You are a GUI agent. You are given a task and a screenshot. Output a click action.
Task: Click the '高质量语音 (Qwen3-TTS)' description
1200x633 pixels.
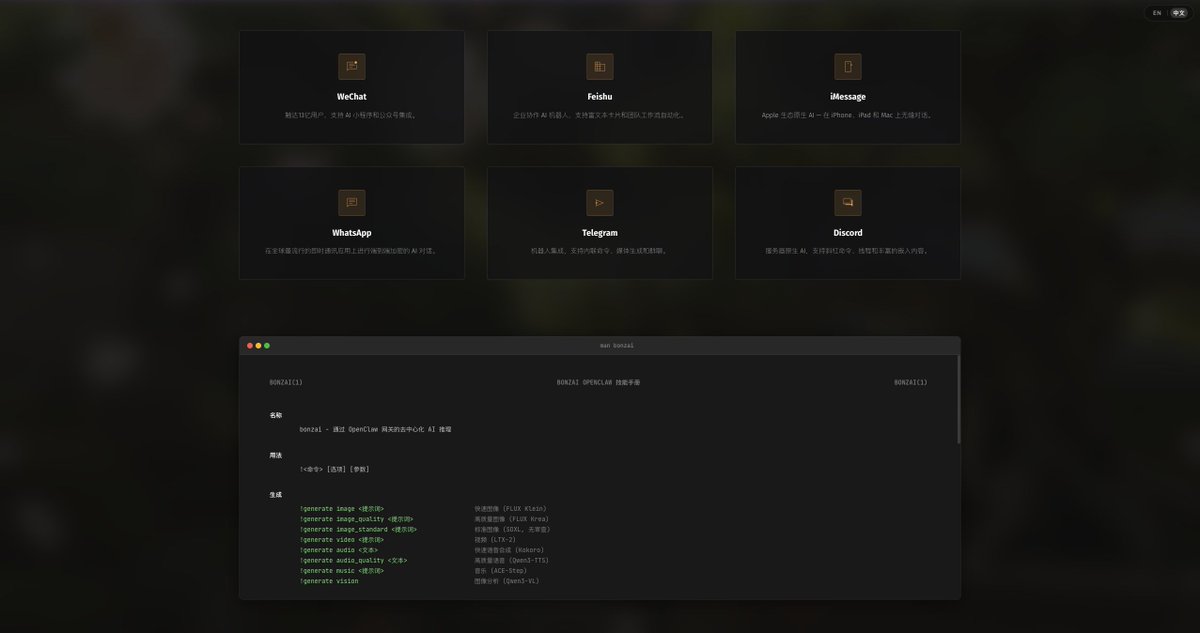pos(512,561)
